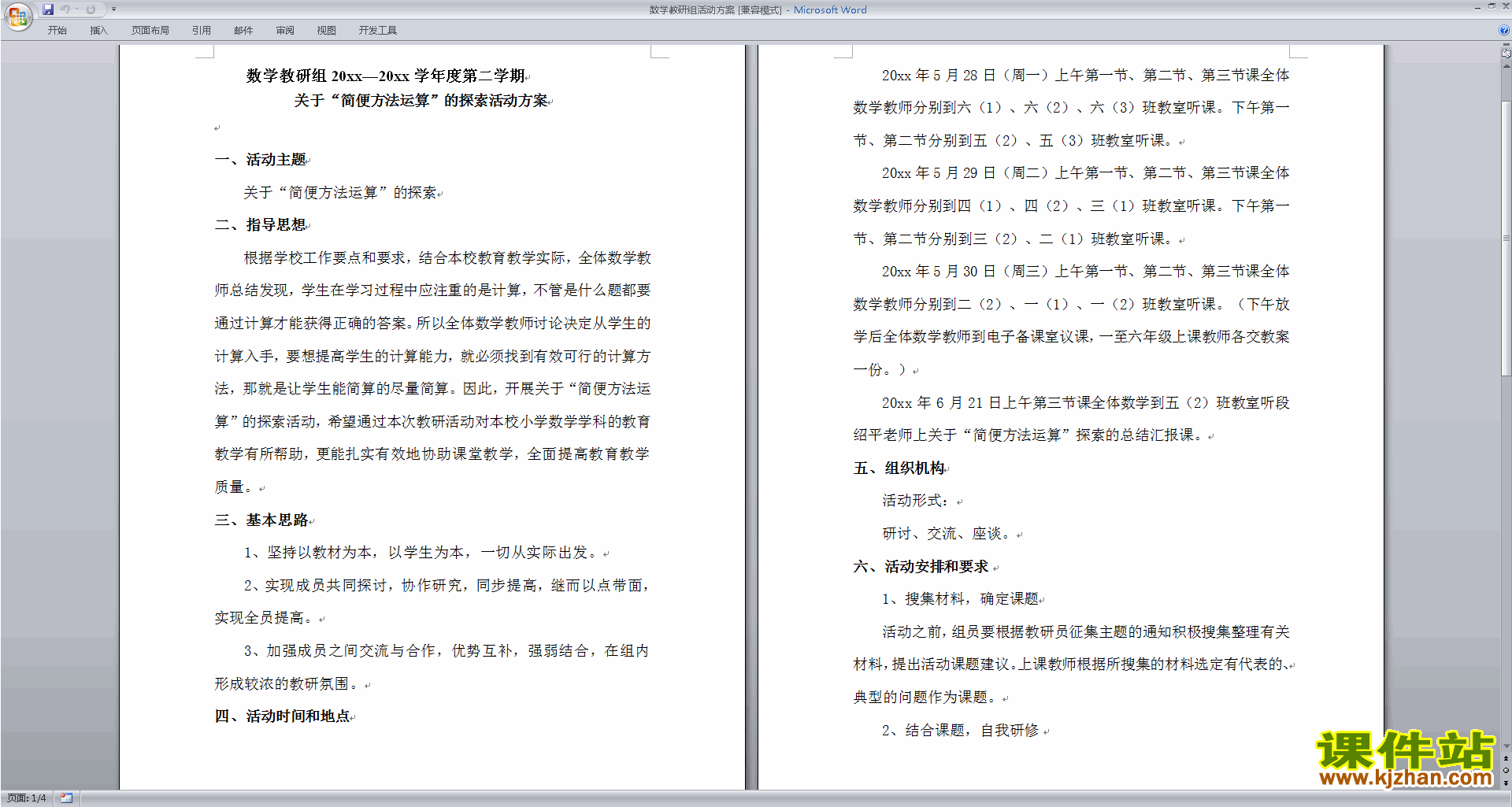Click the heading 三、基本思路

point(262,520)
